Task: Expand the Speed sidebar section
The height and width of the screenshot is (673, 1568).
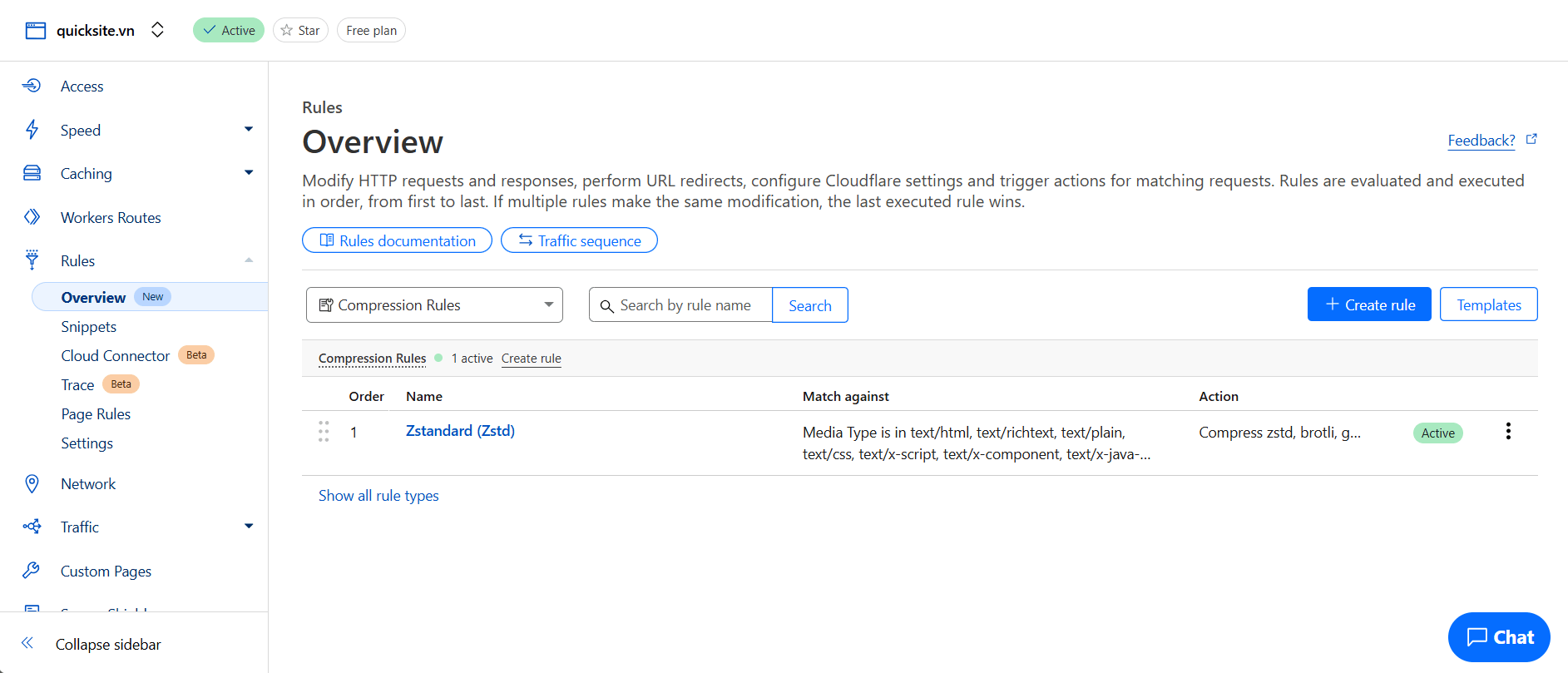Action: click(x=248, y=130)
